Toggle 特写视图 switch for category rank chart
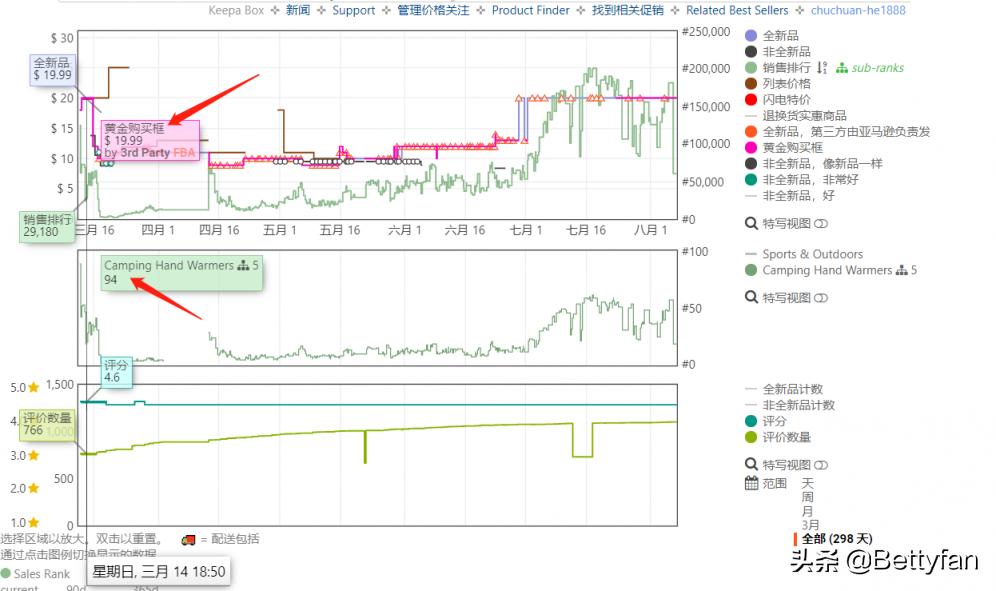Viewport: 996px width, 591px height. click(x=821, y=298)
